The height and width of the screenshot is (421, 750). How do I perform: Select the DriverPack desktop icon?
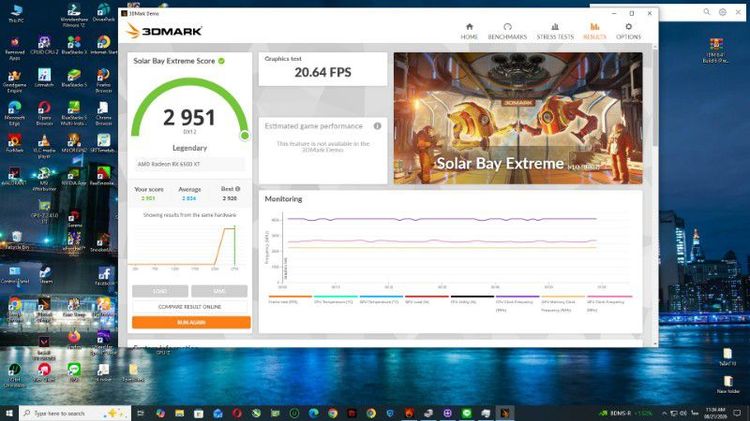tap(104, 13)
